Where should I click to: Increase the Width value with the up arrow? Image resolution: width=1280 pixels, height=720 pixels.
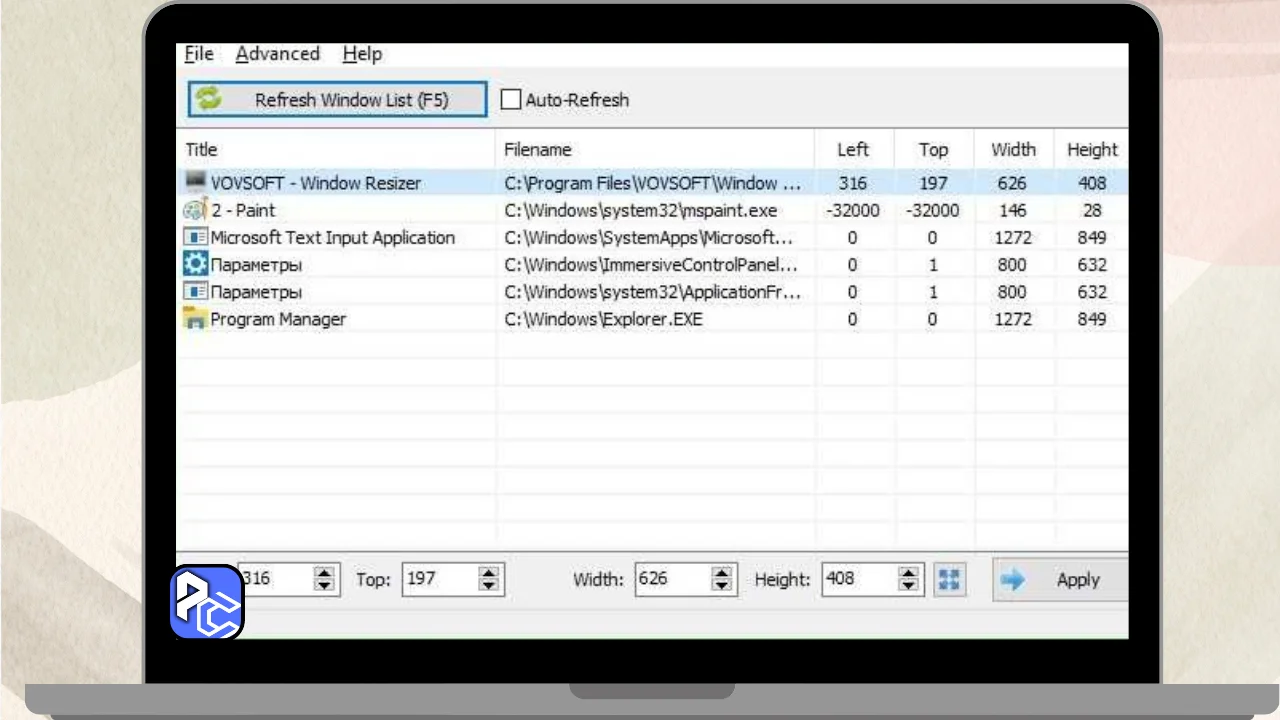click(x=722, y=573)
